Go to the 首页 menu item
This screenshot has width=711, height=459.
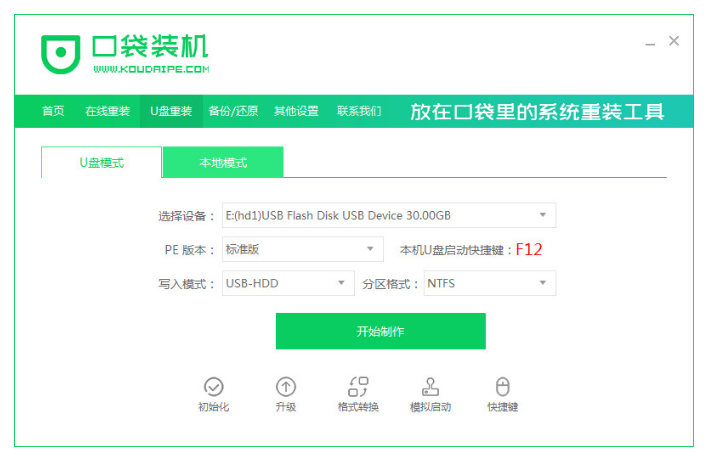53,111
